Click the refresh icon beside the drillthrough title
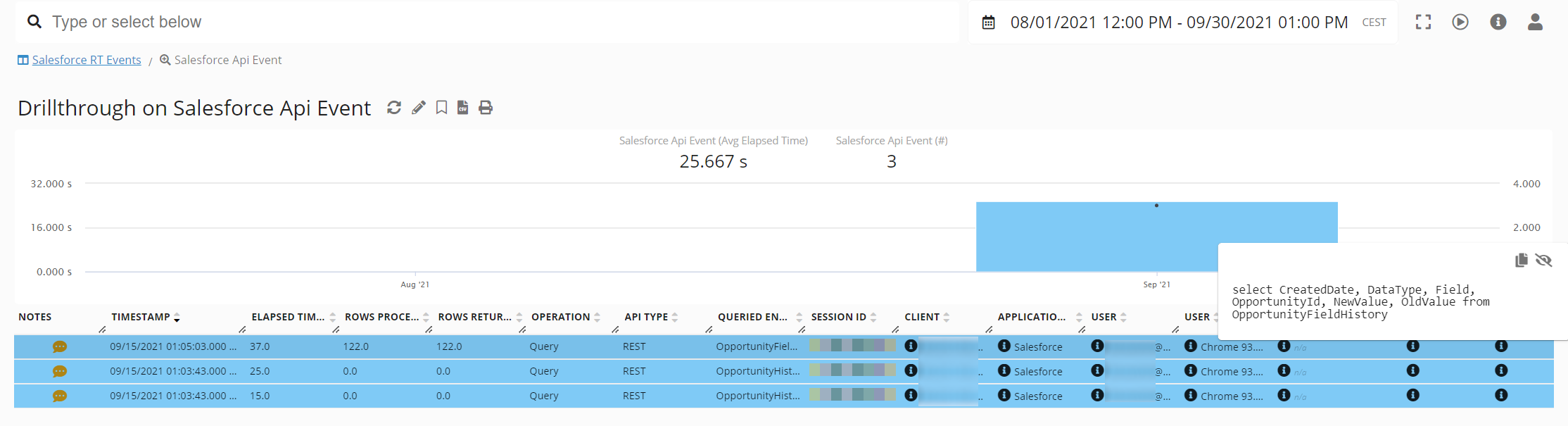The height and width of the screenshot is (426, 1568). tap(394, 108)
